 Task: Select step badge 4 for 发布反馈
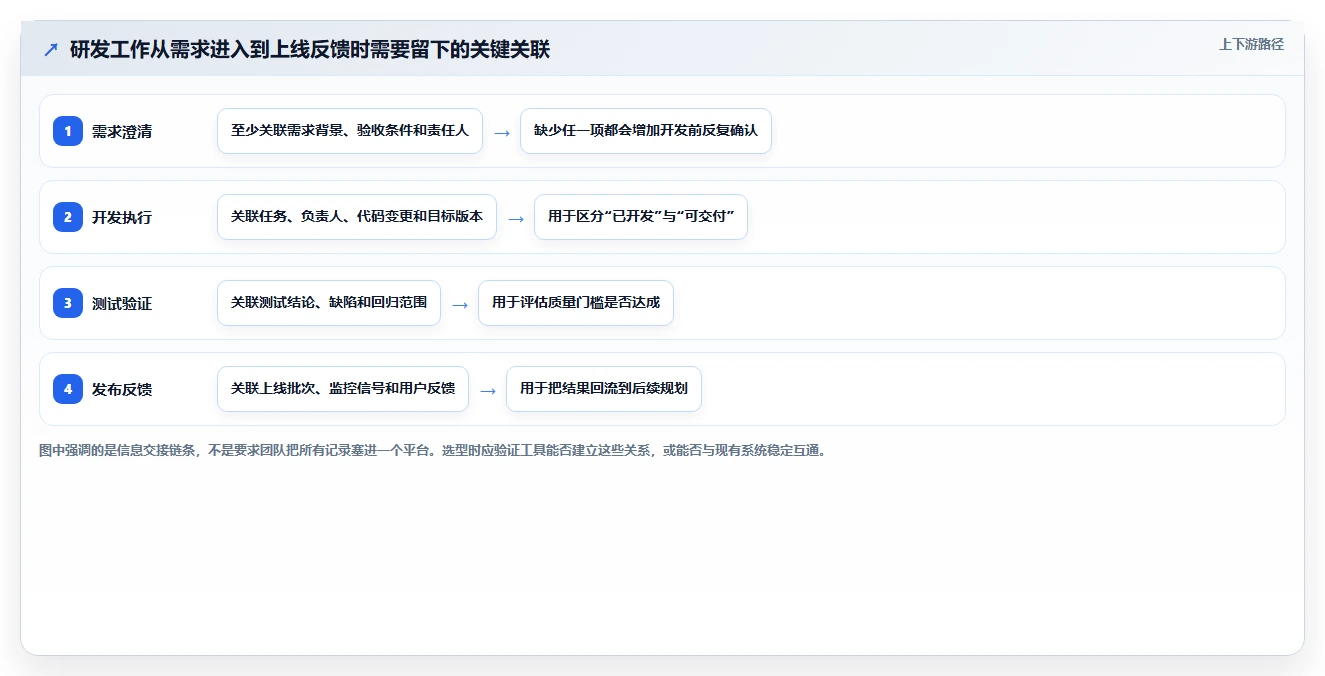[x=68, y=389]
